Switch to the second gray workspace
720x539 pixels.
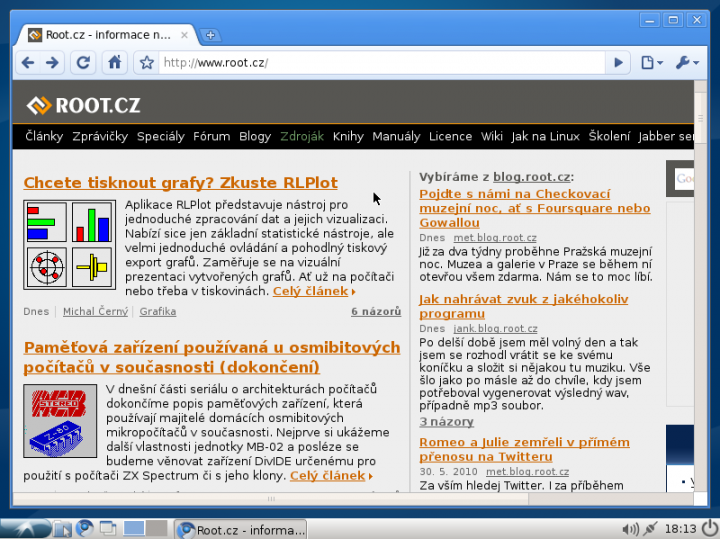(157, 528)
